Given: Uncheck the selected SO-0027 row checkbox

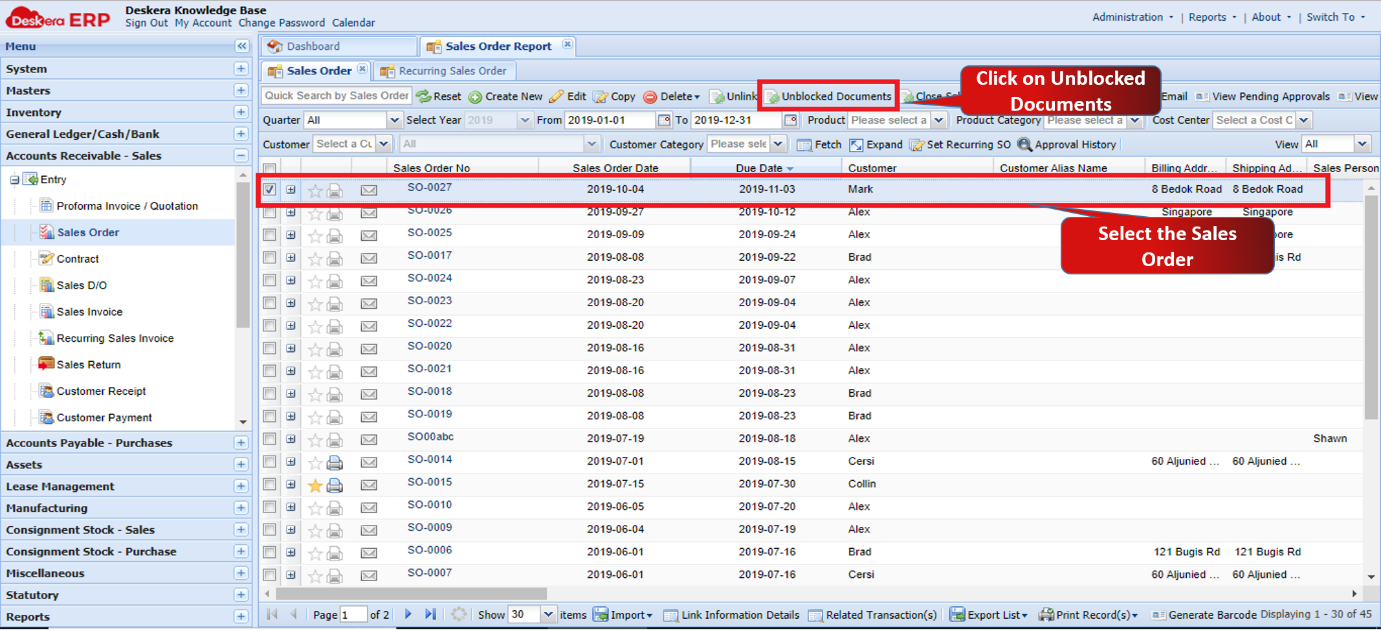Looking at the screenshot, I should (269, 188).
